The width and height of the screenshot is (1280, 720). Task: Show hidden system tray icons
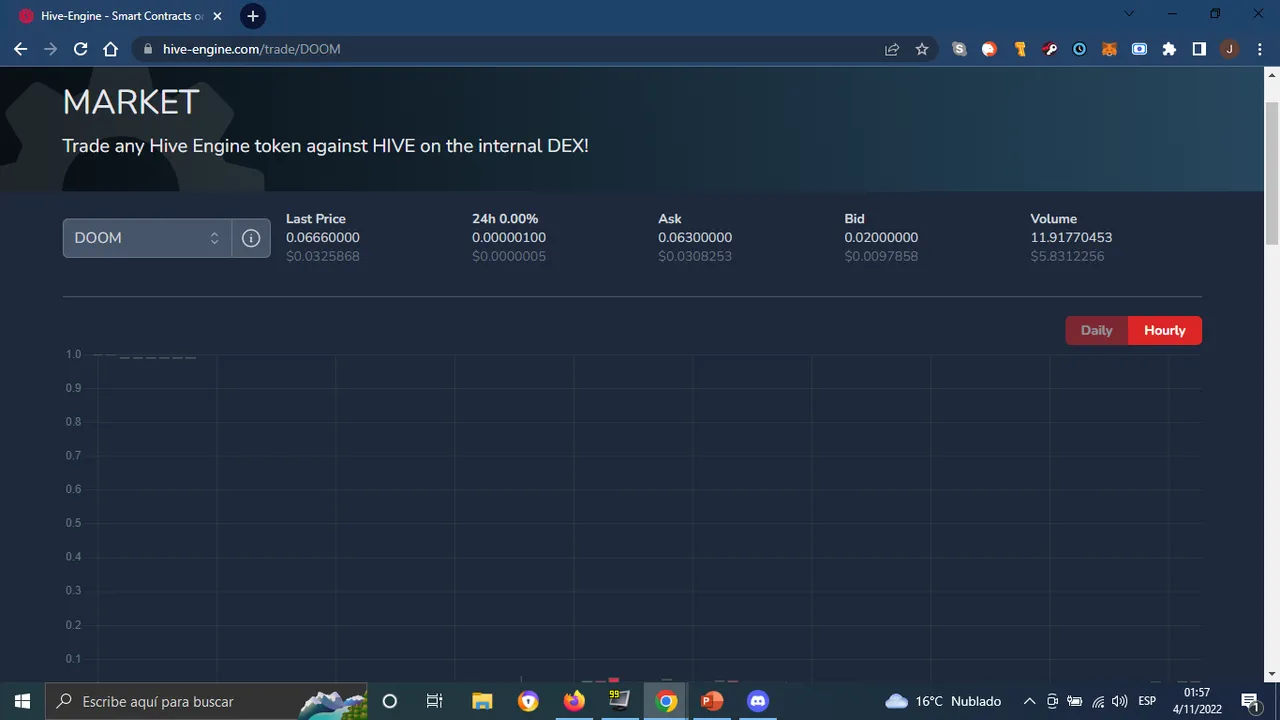tap(1029, 701)
